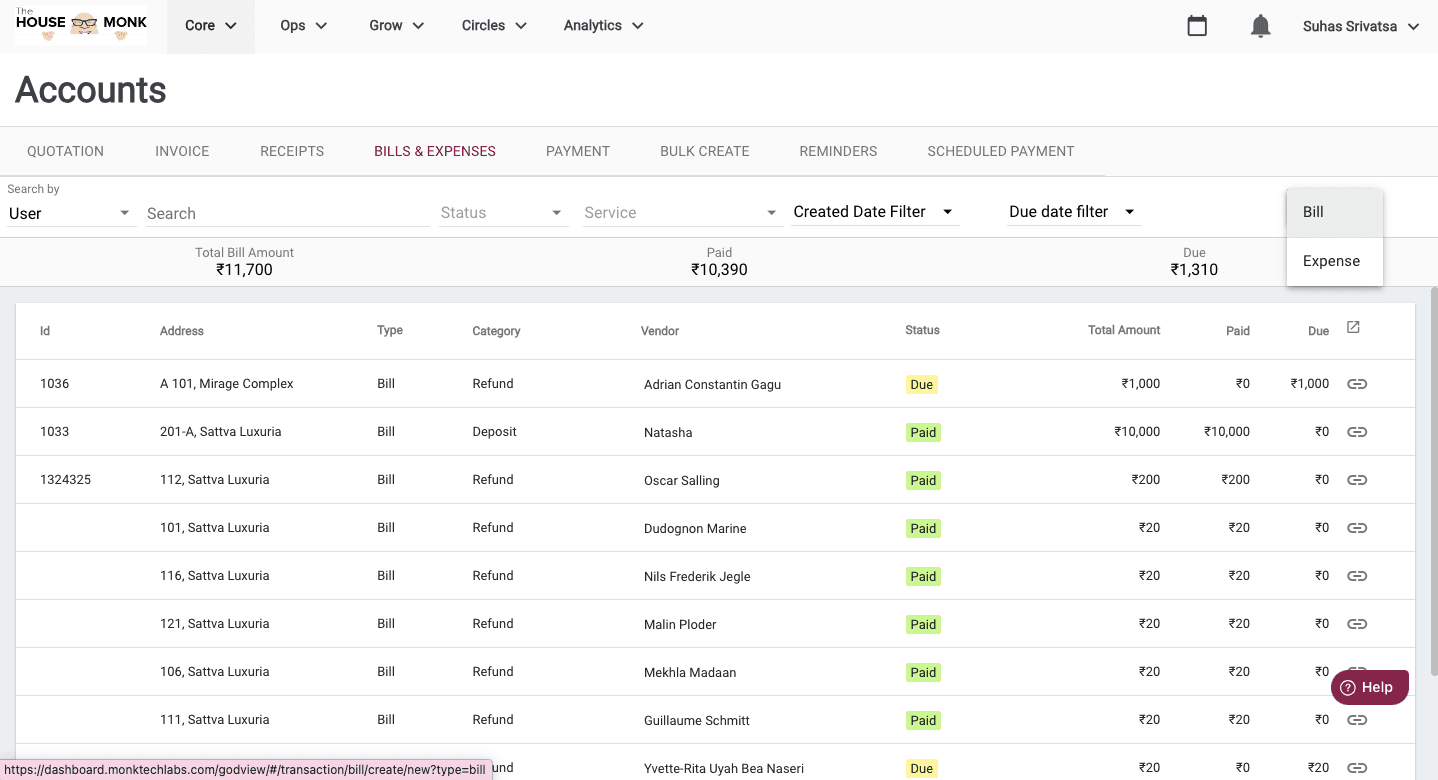The height and width of the screenshot is (780, 1438).
Task: Click The House Monk logo
Action: [81, 26]
